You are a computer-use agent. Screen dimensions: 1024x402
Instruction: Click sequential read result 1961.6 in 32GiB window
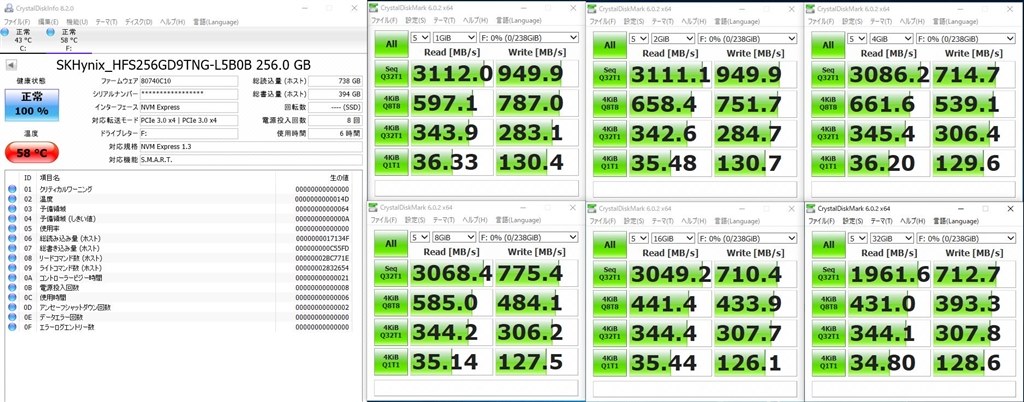point(888,273)
